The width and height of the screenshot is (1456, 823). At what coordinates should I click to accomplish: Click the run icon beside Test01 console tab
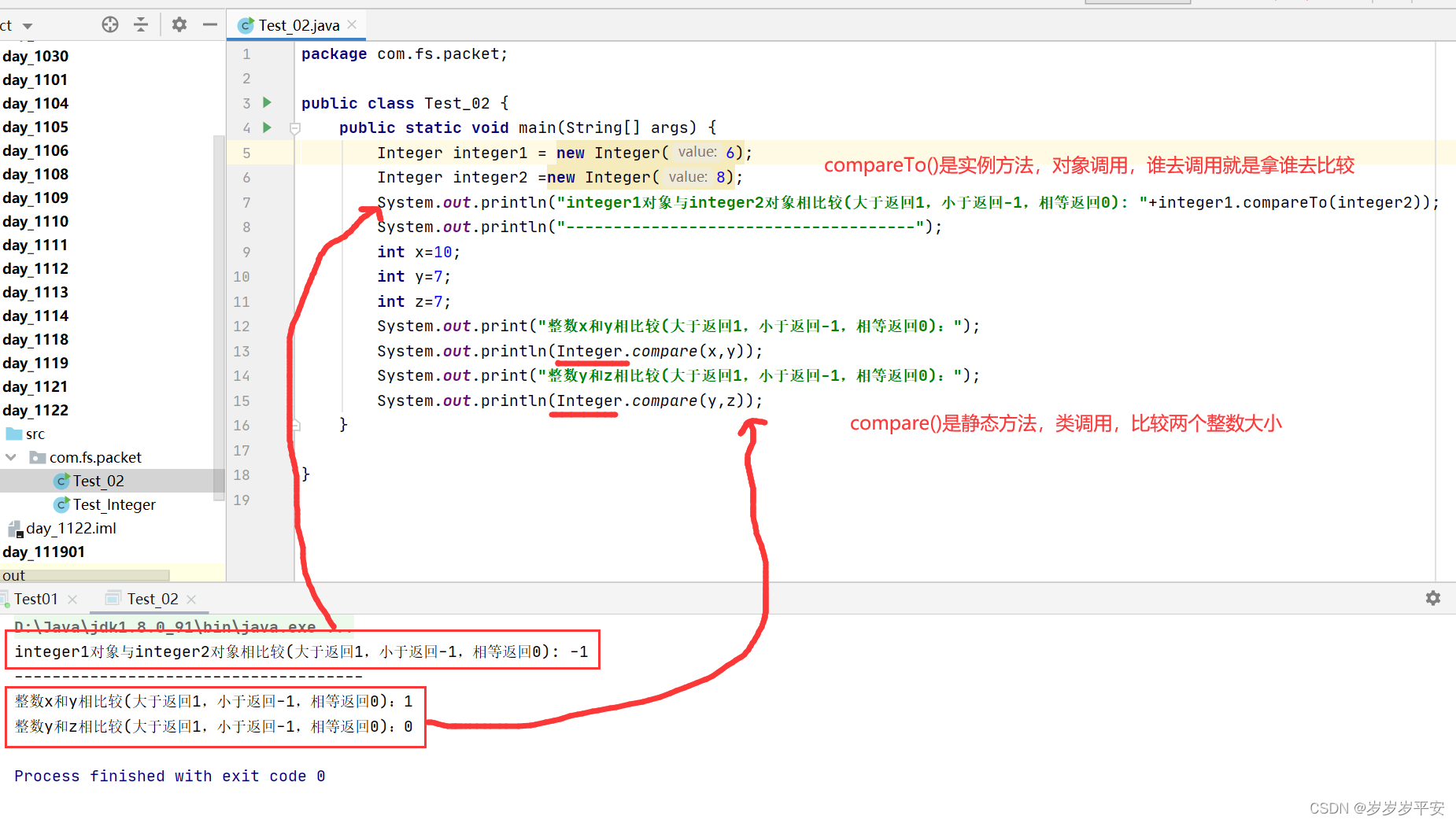pos(5,598)
